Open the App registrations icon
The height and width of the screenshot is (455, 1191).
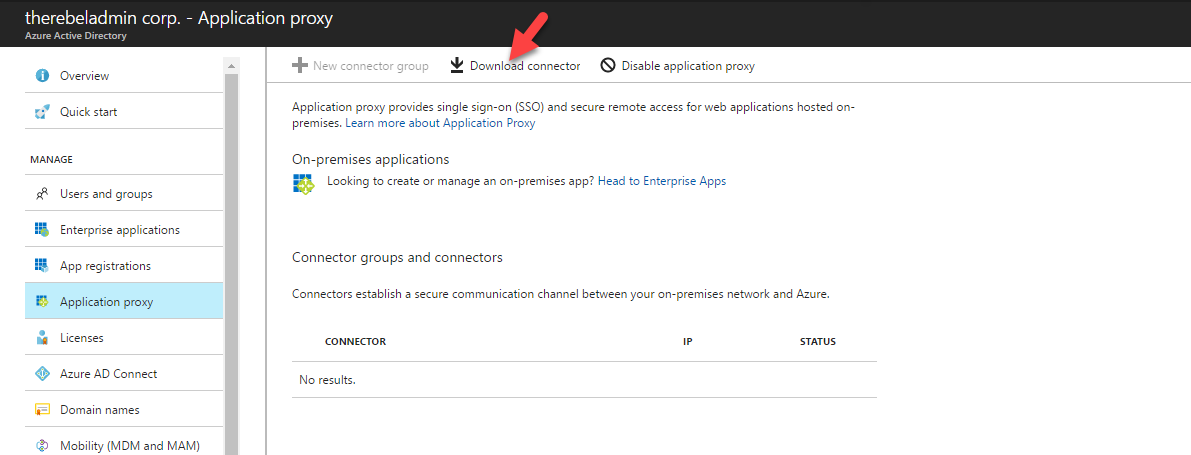click(43, 266)
